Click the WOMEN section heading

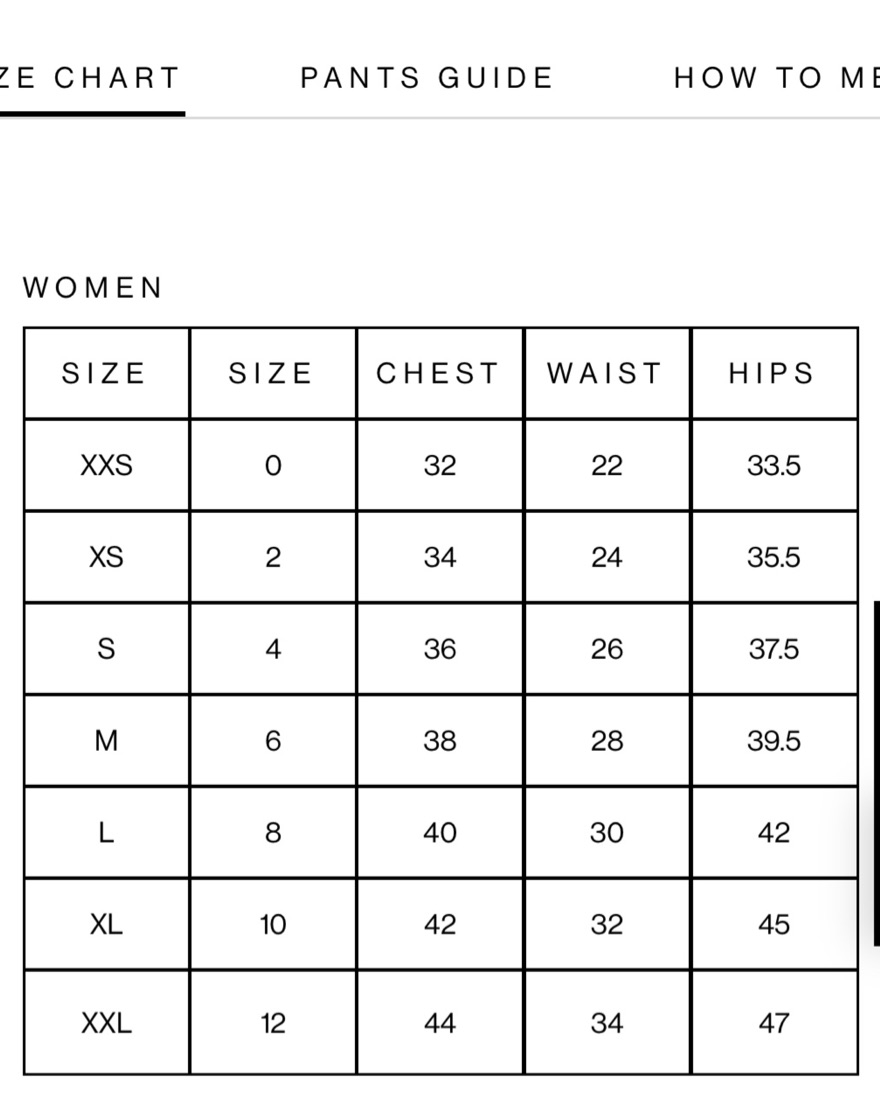(92, 288)
